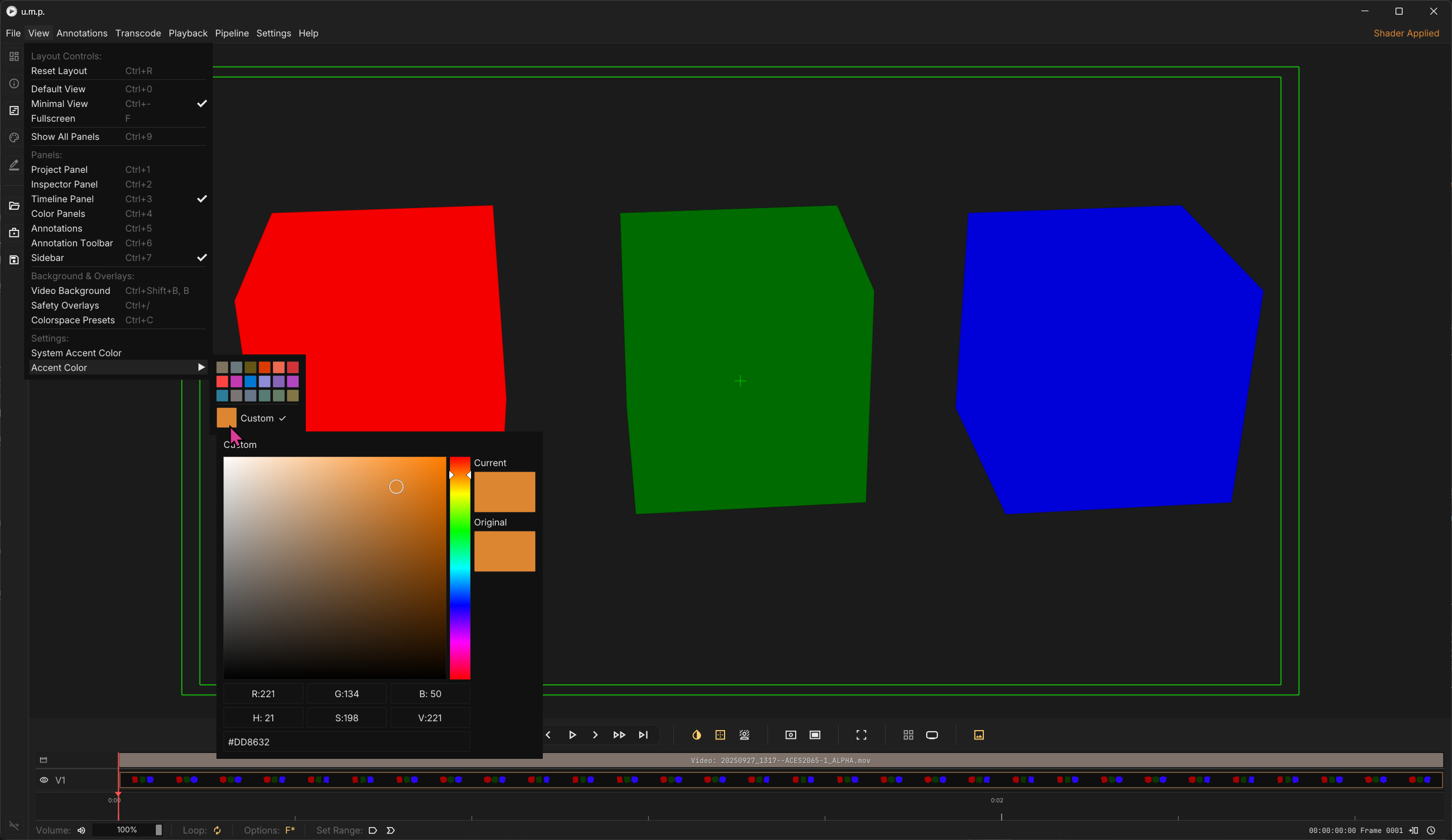Viewport: 1452px width, 840px height.
Task: Toggle the loop playback icon
Action: point(216,830)
